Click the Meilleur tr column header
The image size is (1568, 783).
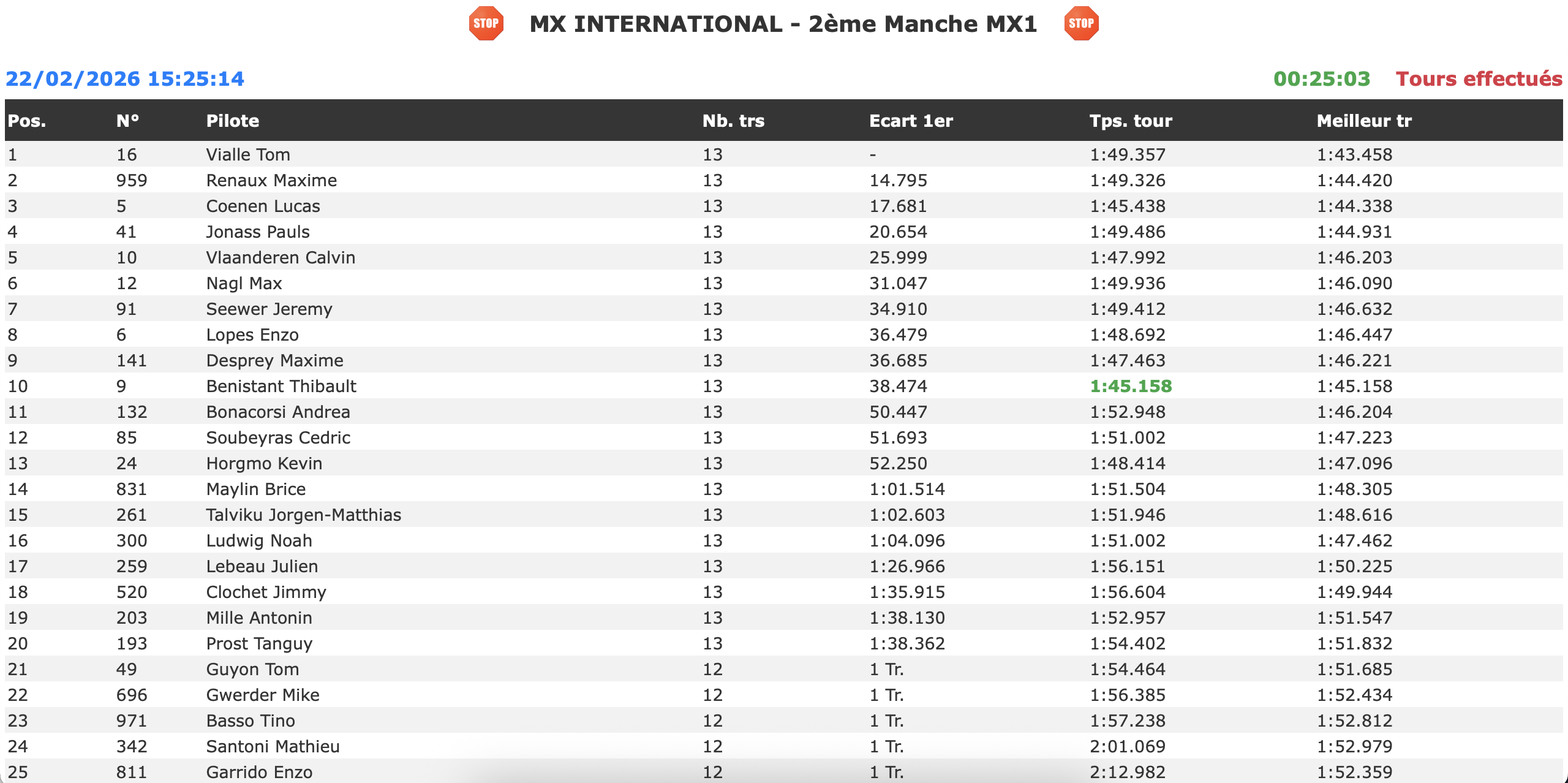click(1364, 121)
